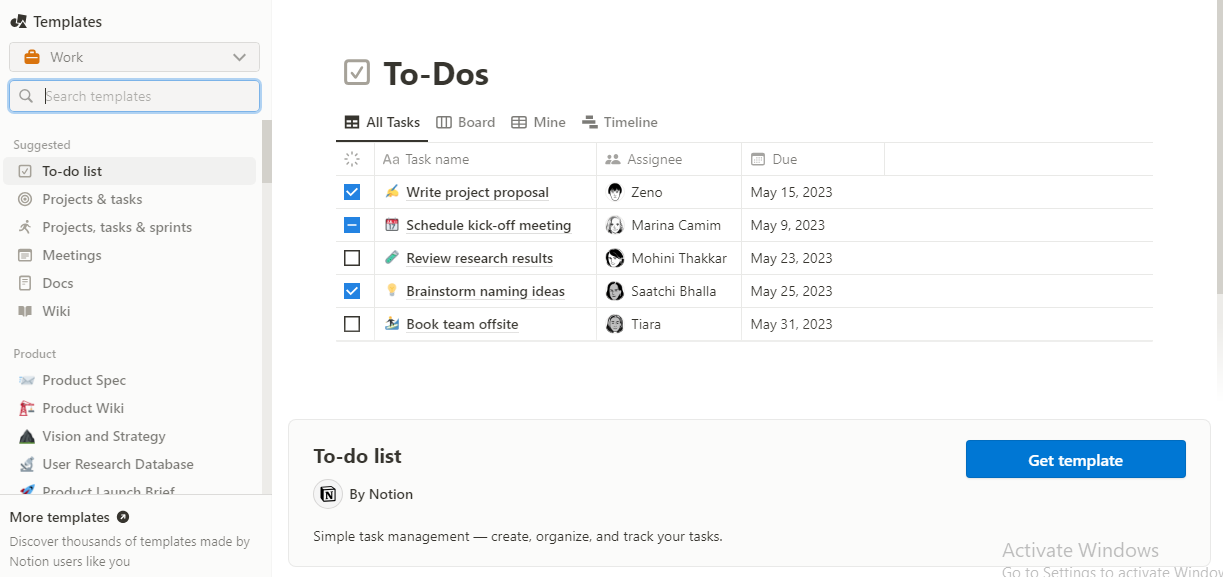Viewport: 1223px width, 577px height.
Task: Uncheck the Write project proposal task
Action: click(351, 191)
